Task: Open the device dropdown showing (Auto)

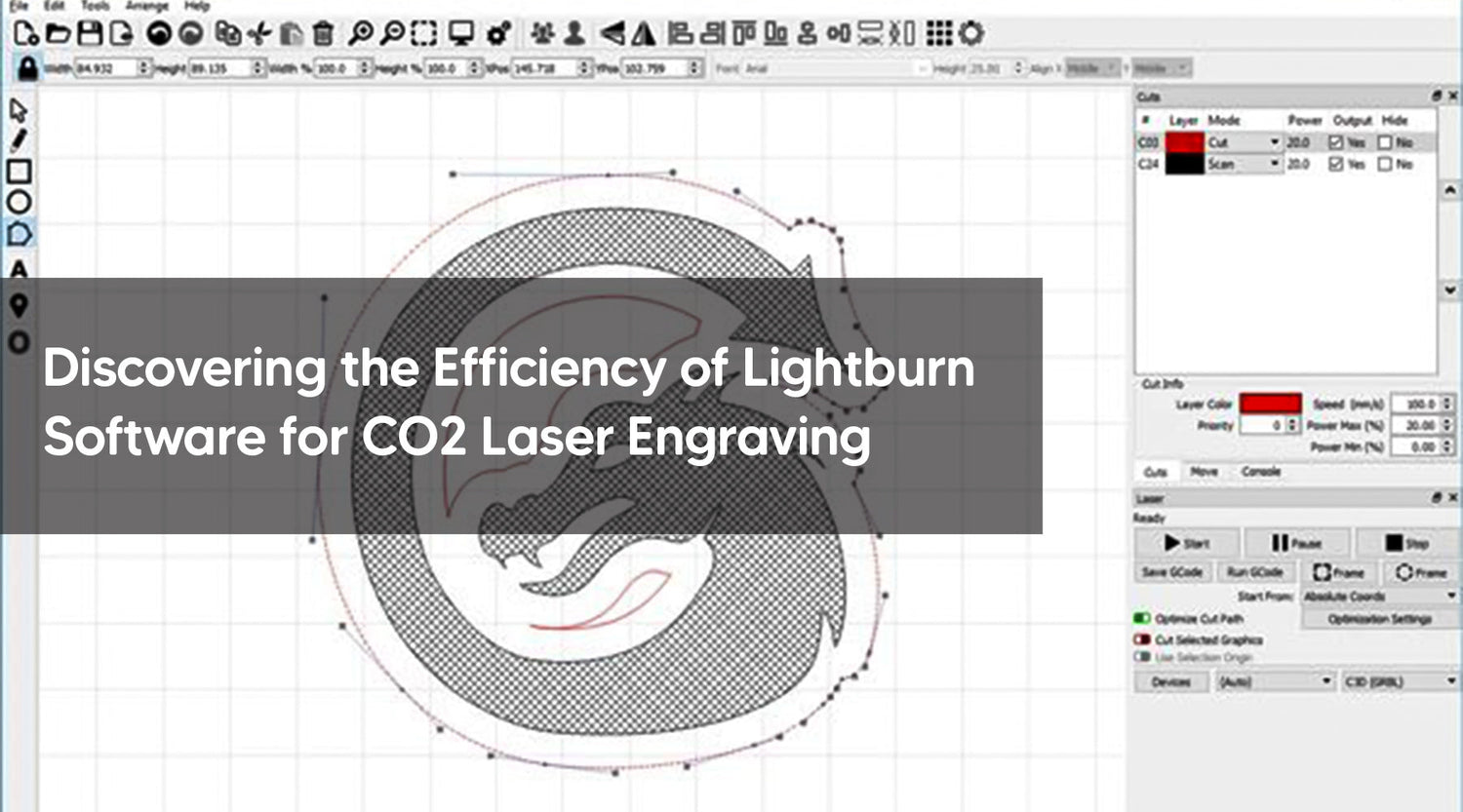Action: [1275, 681]
